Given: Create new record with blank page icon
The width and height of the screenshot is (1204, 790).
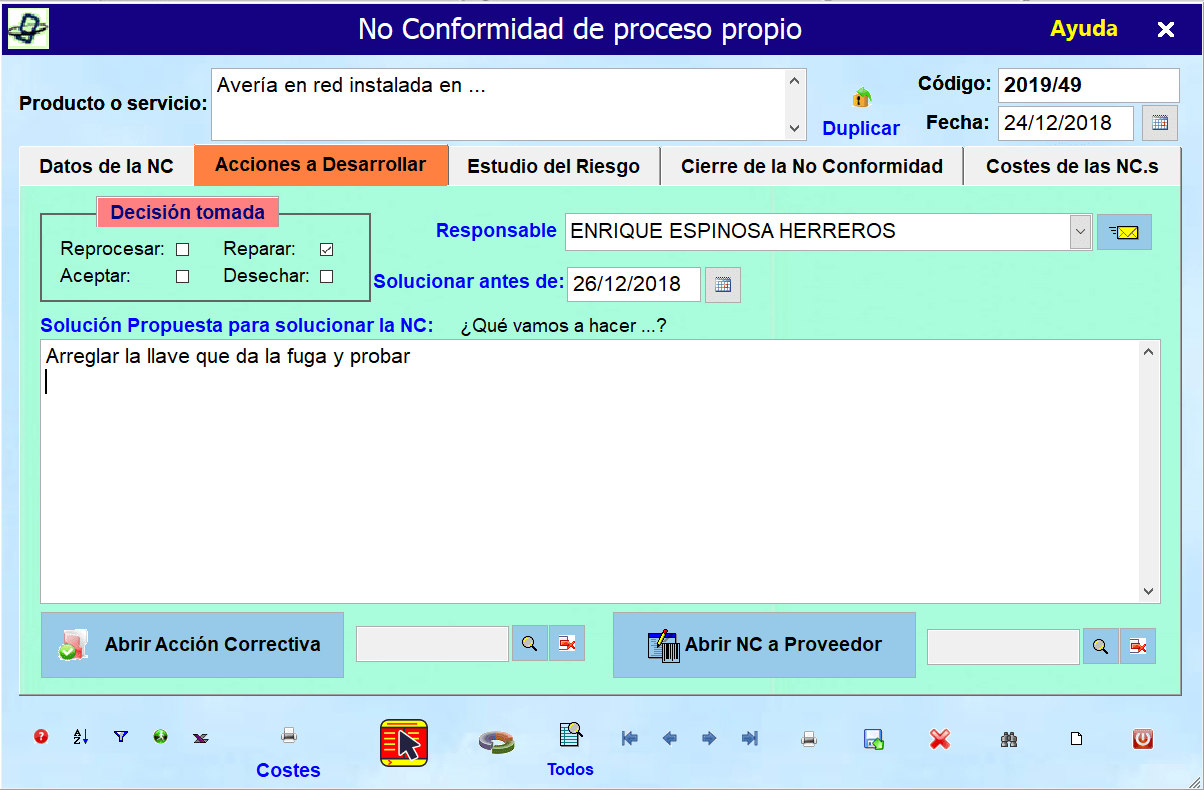Looking at the screenshot, I should 1077,739.
